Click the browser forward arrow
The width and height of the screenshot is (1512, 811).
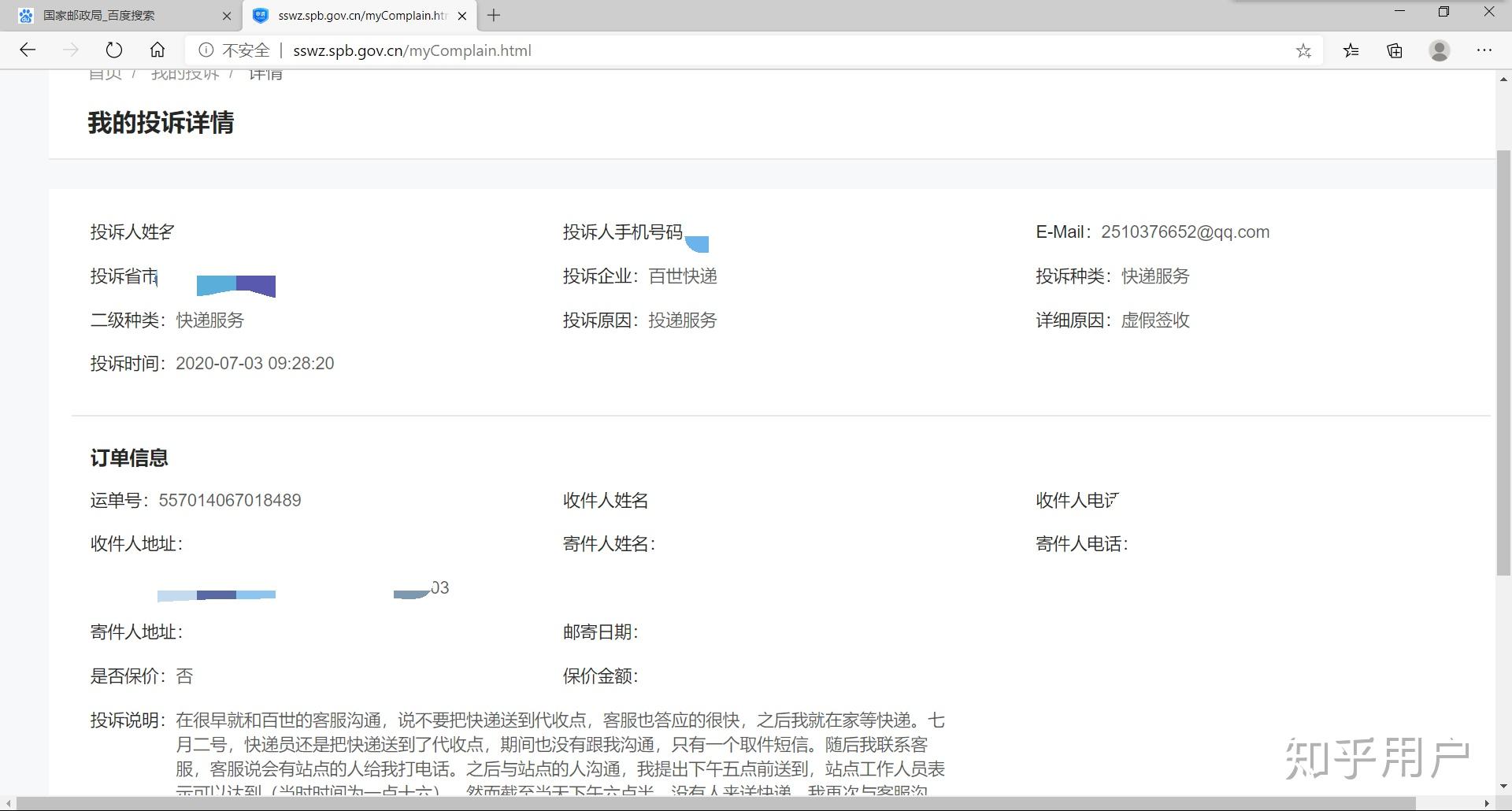(71, 50)
